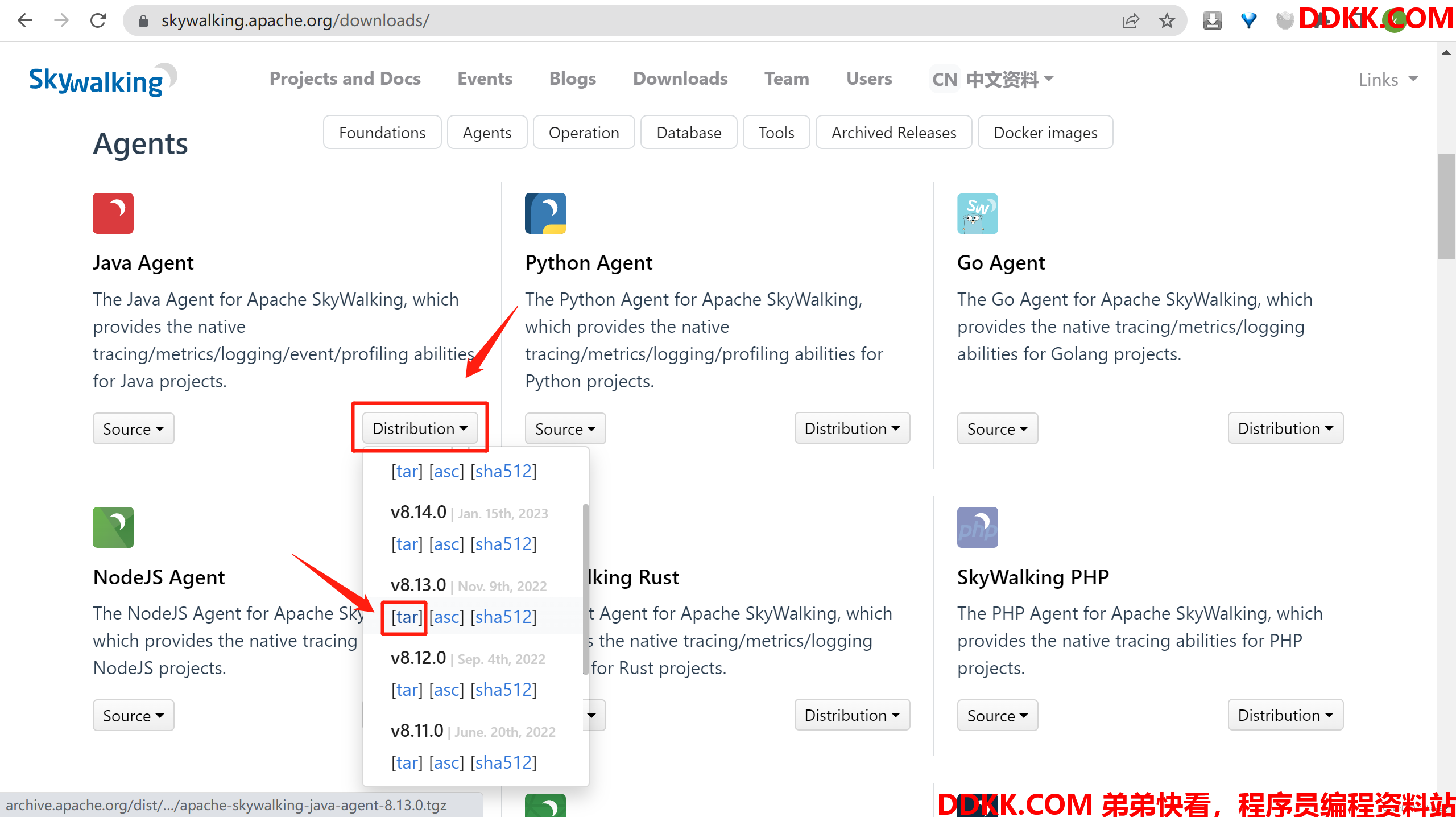Screen dimensions: 1456x817
Task: Open the Archived Releases section
Action: pyautogui.click(x=894, y=133)
